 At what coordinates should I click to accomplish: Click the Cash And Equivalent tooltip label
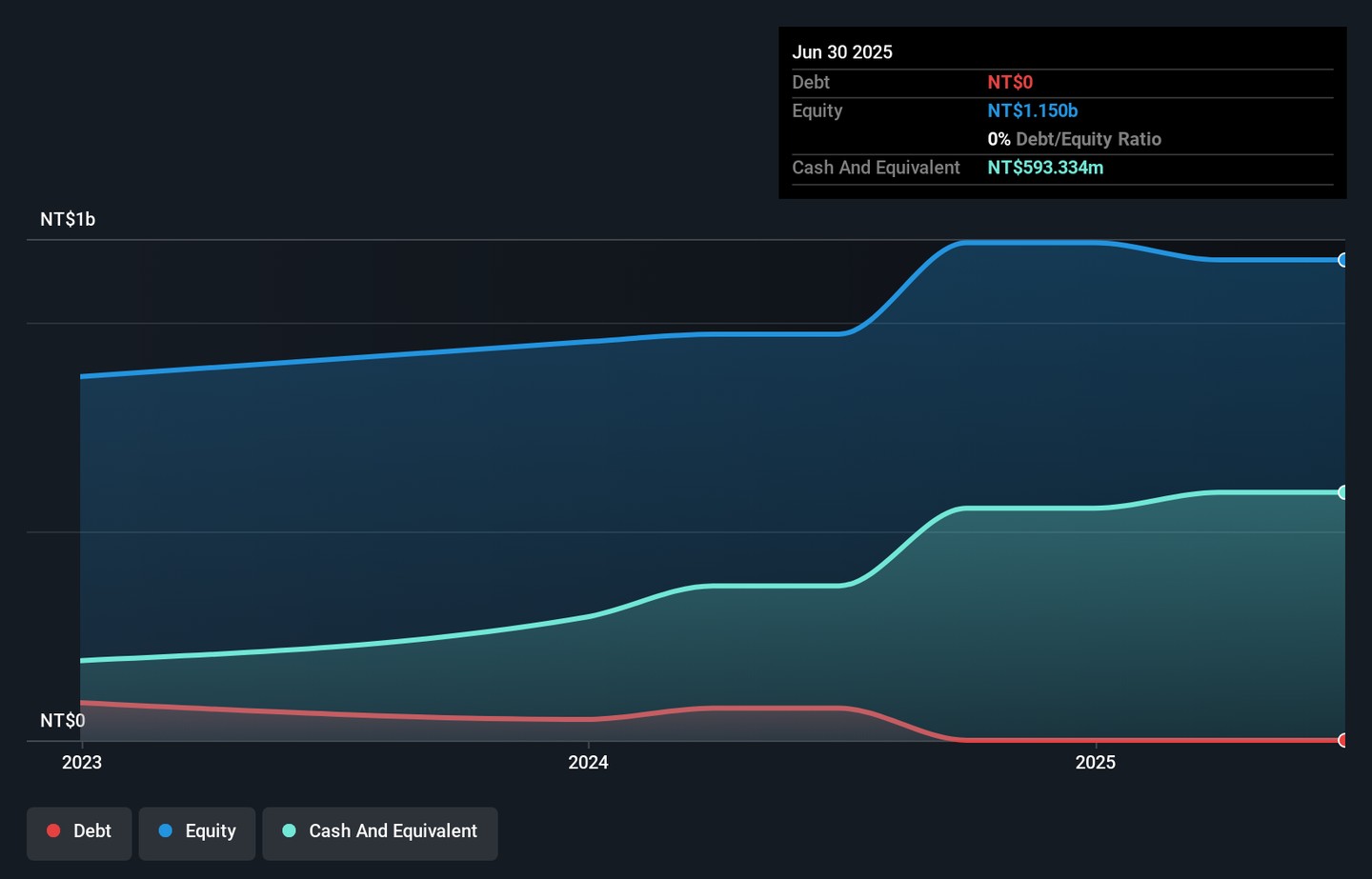click(877, 169)
